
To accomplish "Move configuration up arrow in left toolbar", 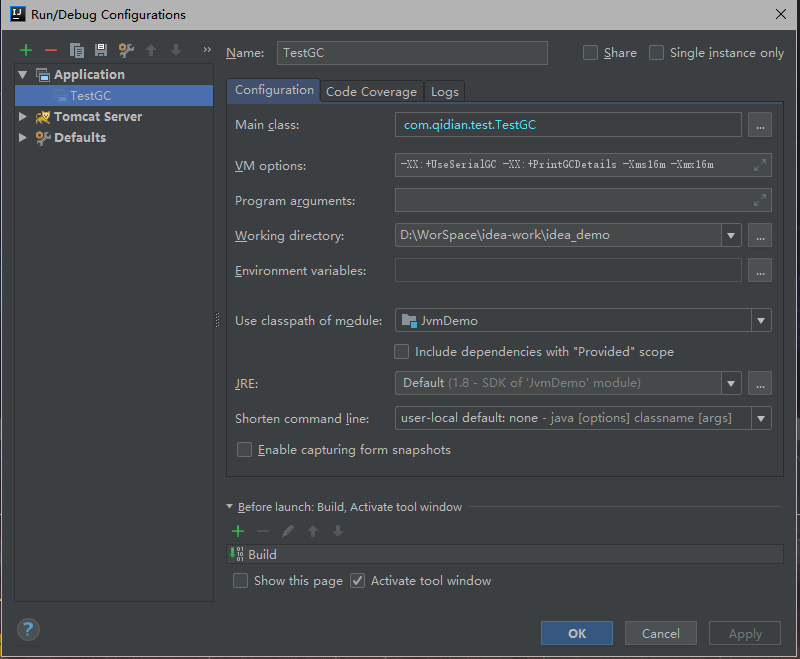I will pos(151,50).
